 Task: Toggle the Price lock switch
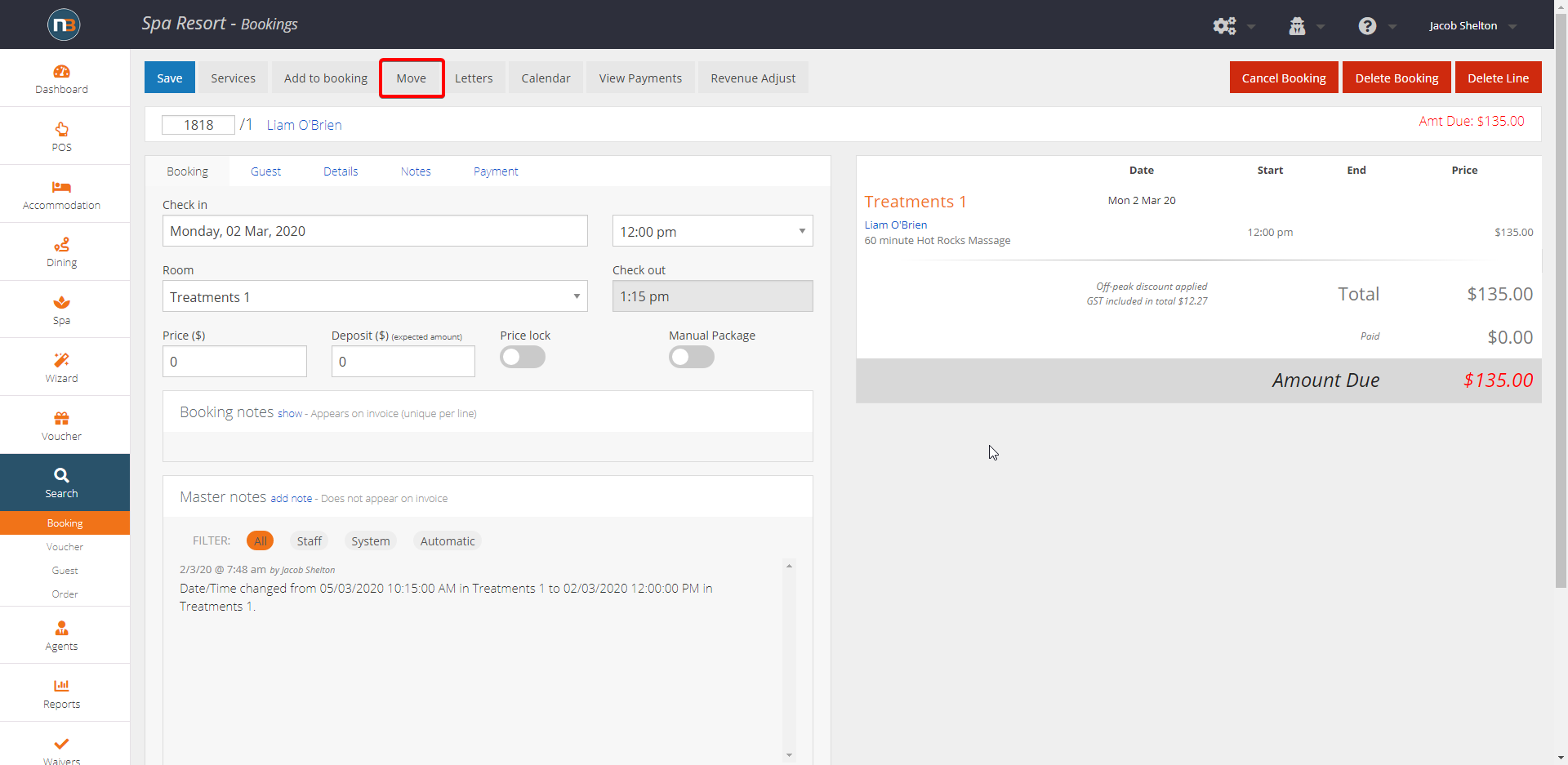[x=523, y=357]
